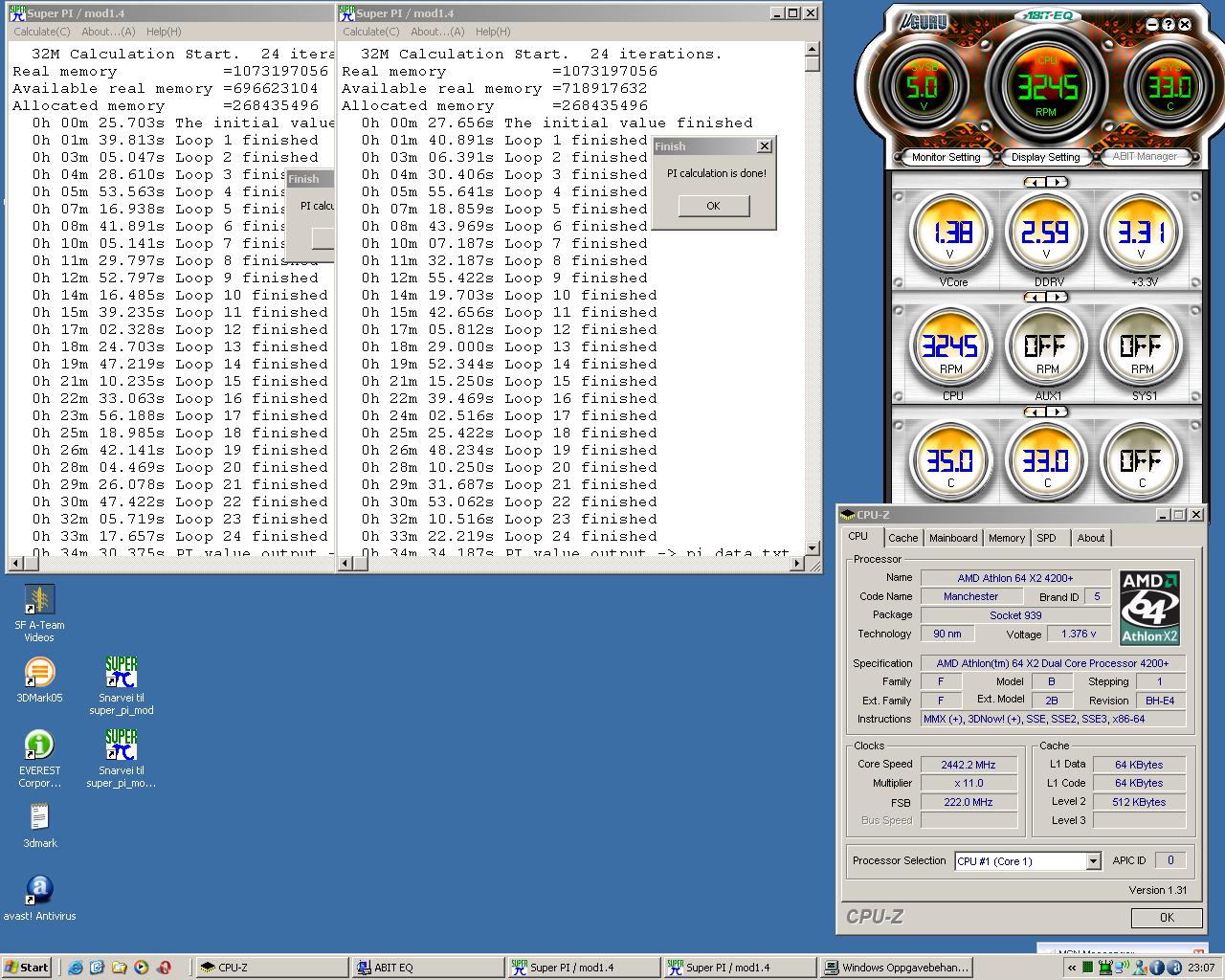Click the Start button

click(27, 968)
